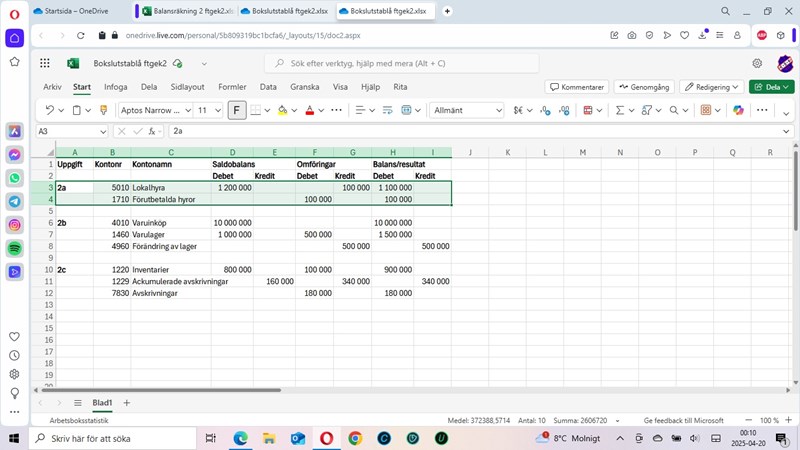This screenshot has width=800, height=450.
Task: Click the Spotify icon in Opera sidebar
Action: coord(15,248)
